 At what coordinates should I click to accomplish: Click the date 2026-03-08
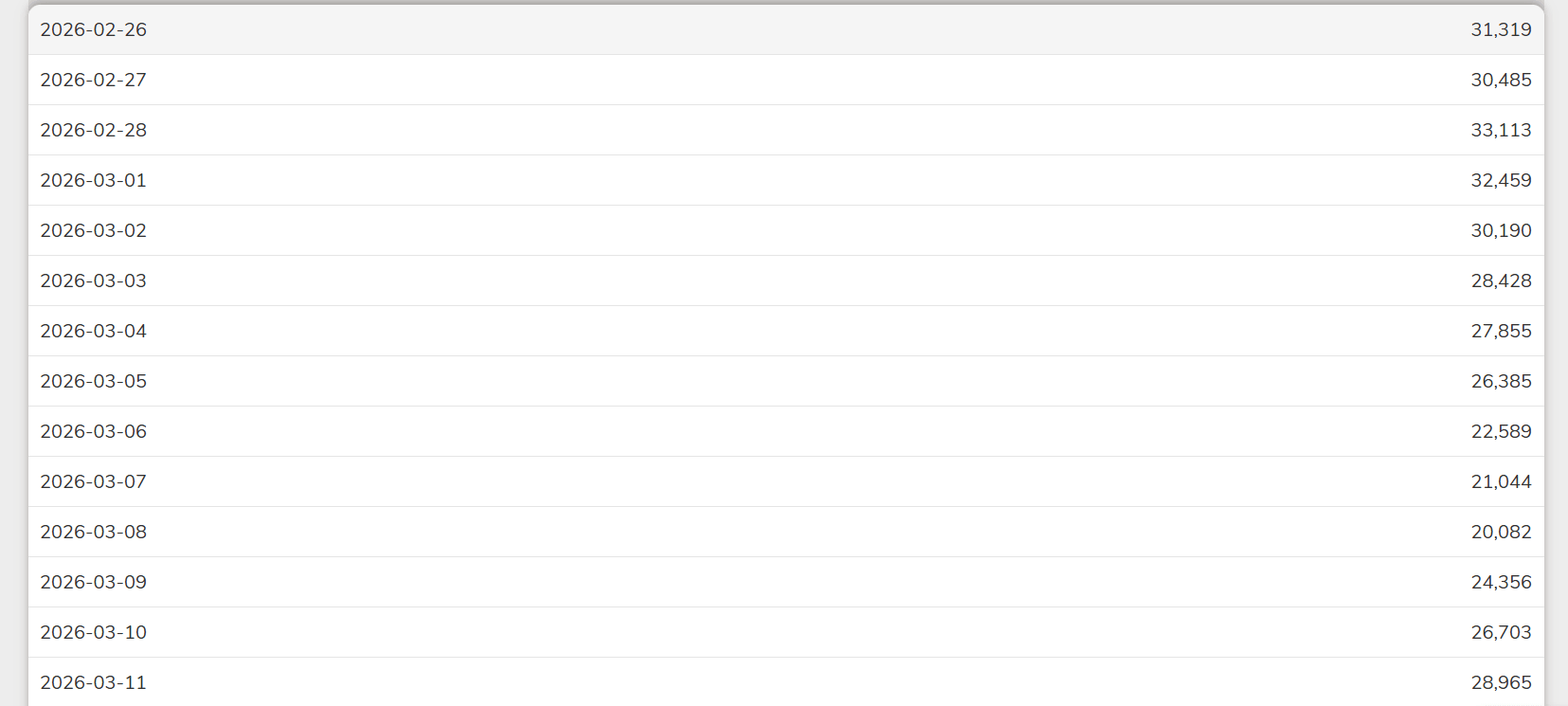point(93,532)
